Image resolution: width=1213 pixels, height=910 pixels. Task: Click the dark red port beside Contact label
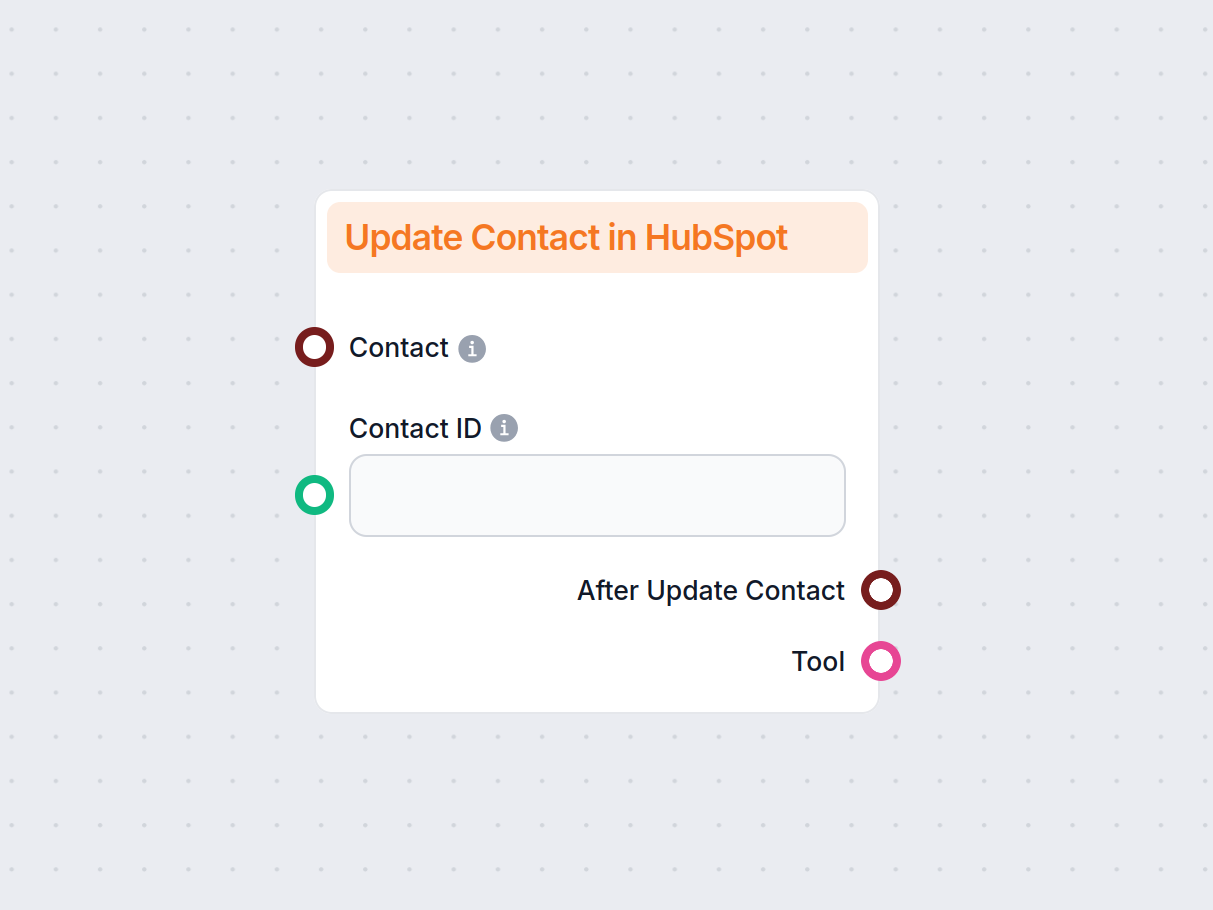(314, 347)
